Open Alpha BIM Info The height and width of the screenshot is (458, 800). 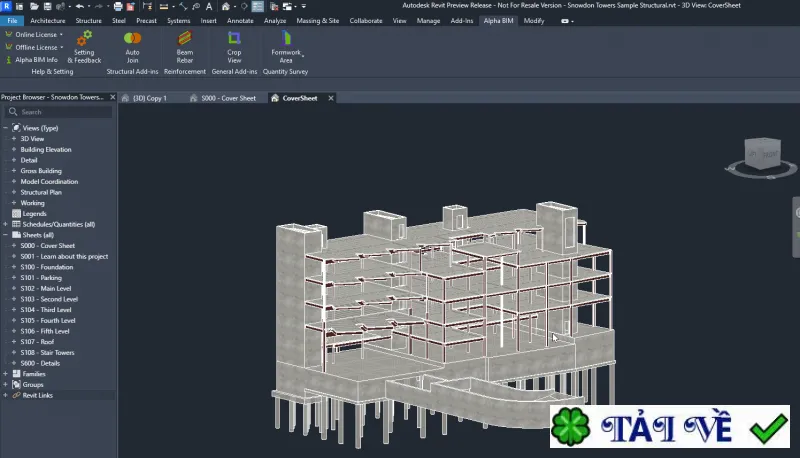pyautogui.click(x=32, y=60)
